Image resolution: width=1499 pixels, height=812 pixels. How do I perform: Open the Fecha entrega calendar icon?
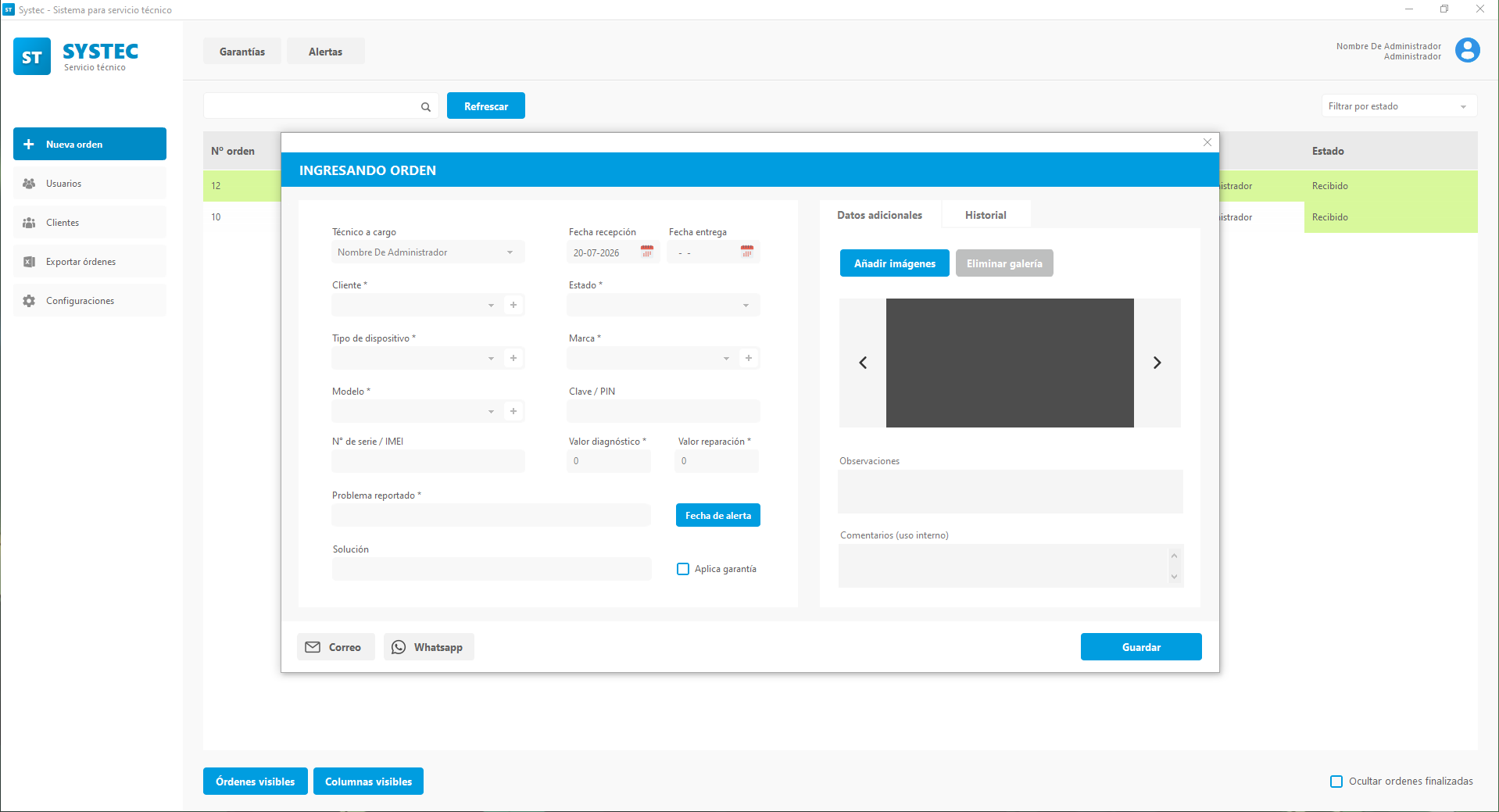747,252
